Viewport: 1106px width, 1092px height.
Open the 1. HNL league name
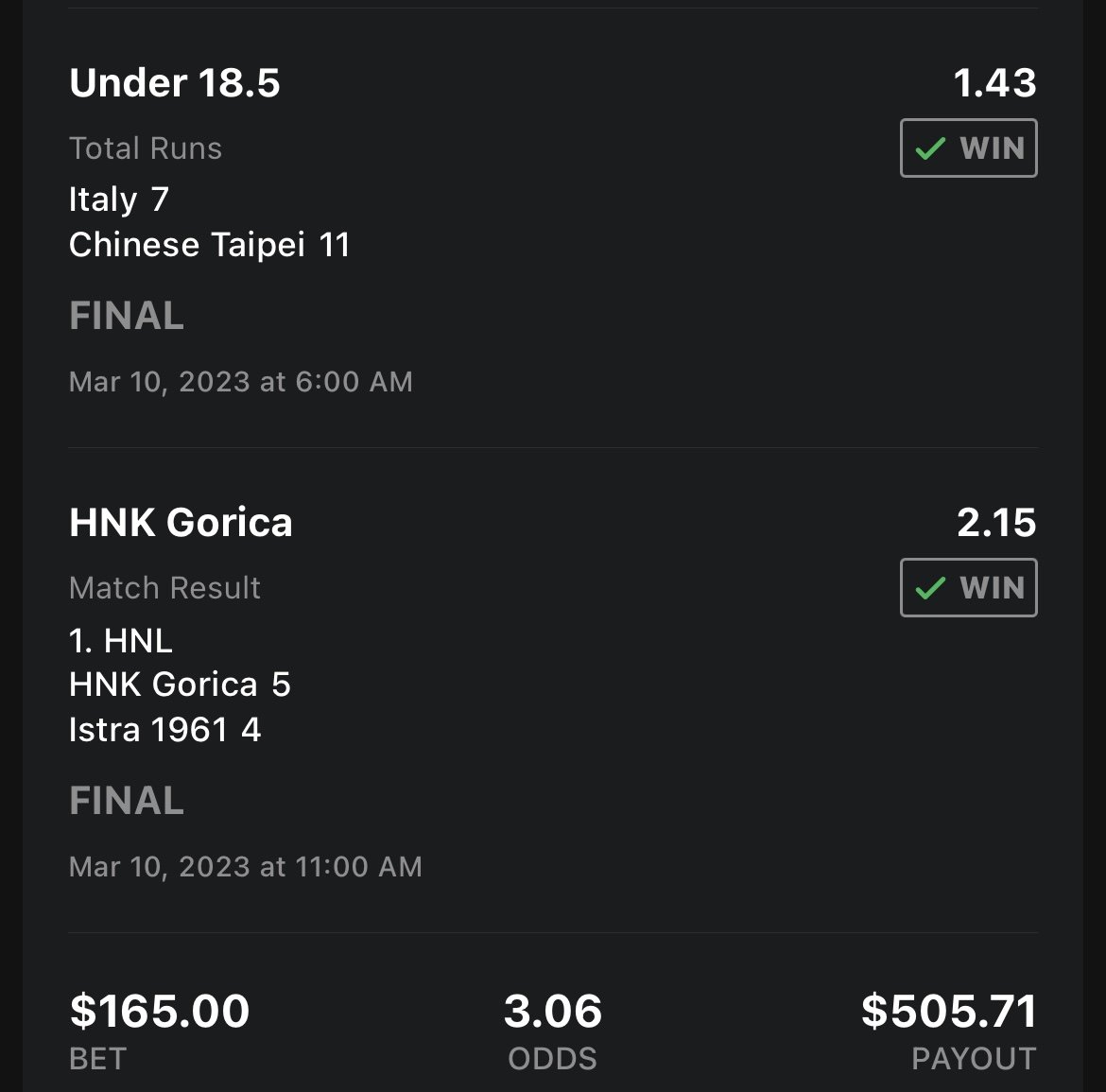[x=121, y=641]
